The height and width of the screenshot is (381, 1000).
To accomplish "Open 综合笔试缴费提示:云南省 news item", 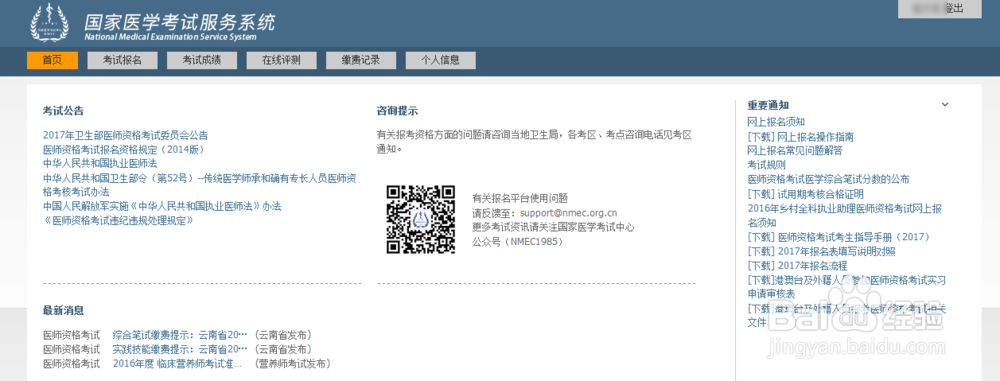I will [x=179, y=335].
